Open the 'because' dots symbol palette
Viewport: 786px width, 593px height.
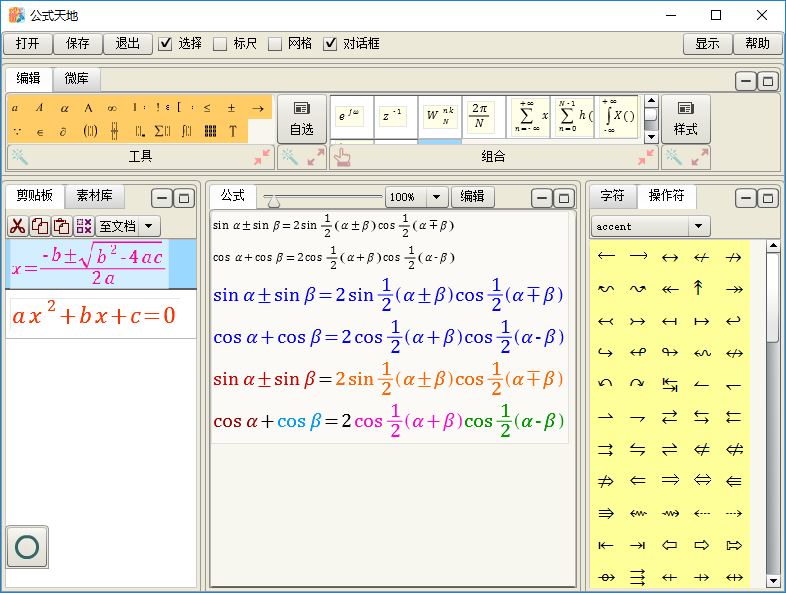point(17,131)
